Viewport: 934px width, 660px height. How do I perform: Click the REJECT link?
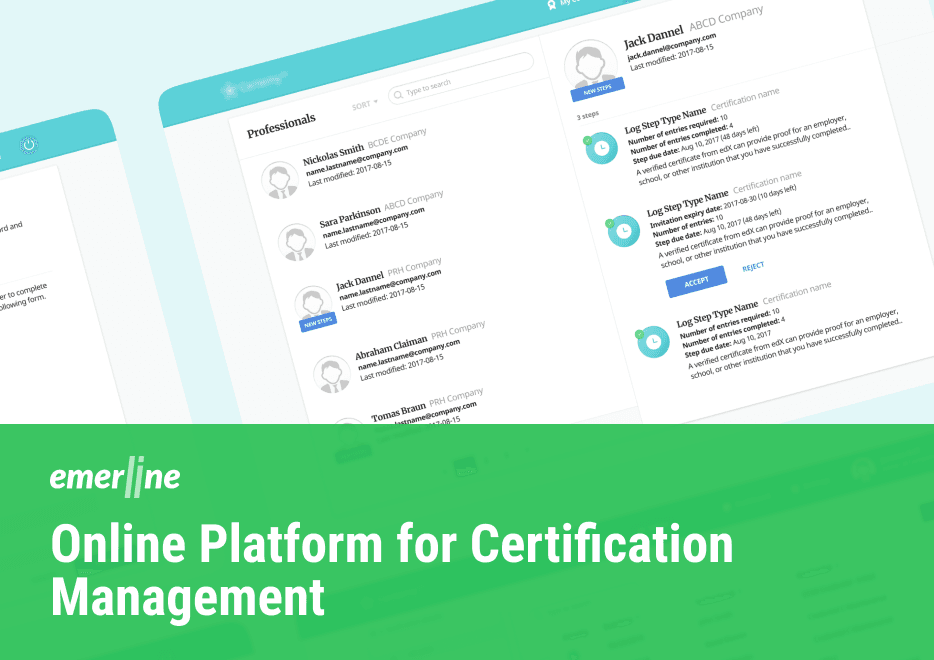[753, 267]
